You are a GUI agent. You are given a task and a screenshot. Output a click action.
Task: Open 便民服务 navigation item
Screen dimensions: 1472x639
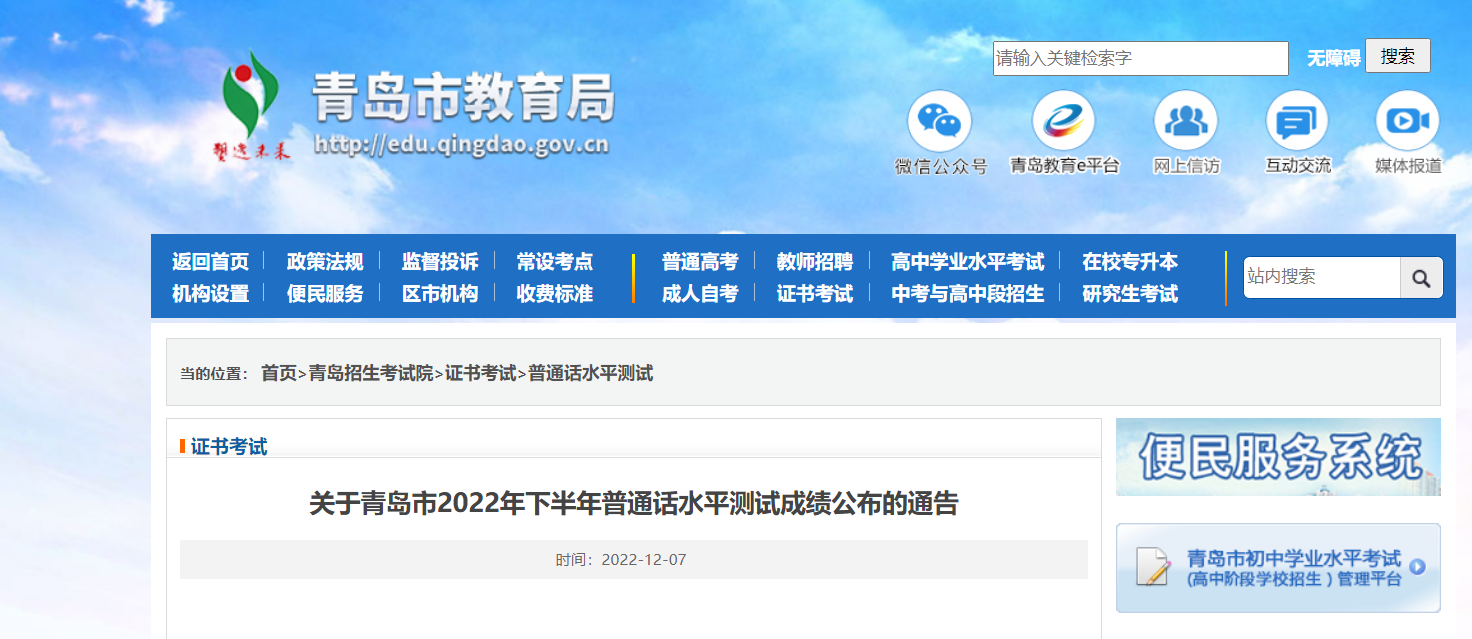pyautogui.click(x=325, y=294)
